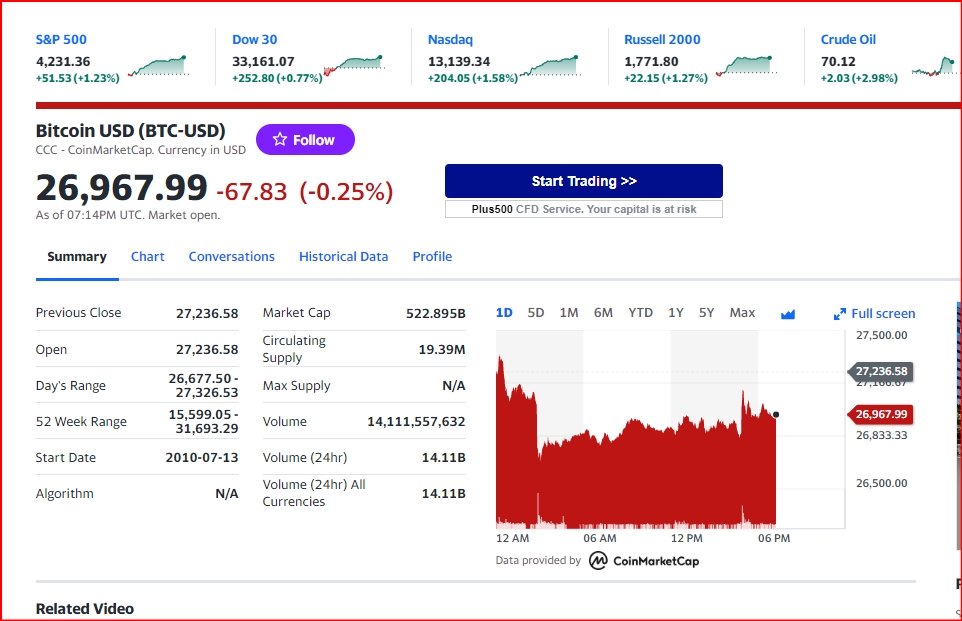Click the Circulating Supply value 19.39M
Viewport: 962px width, 621px height.
click(x=442, y=349)
